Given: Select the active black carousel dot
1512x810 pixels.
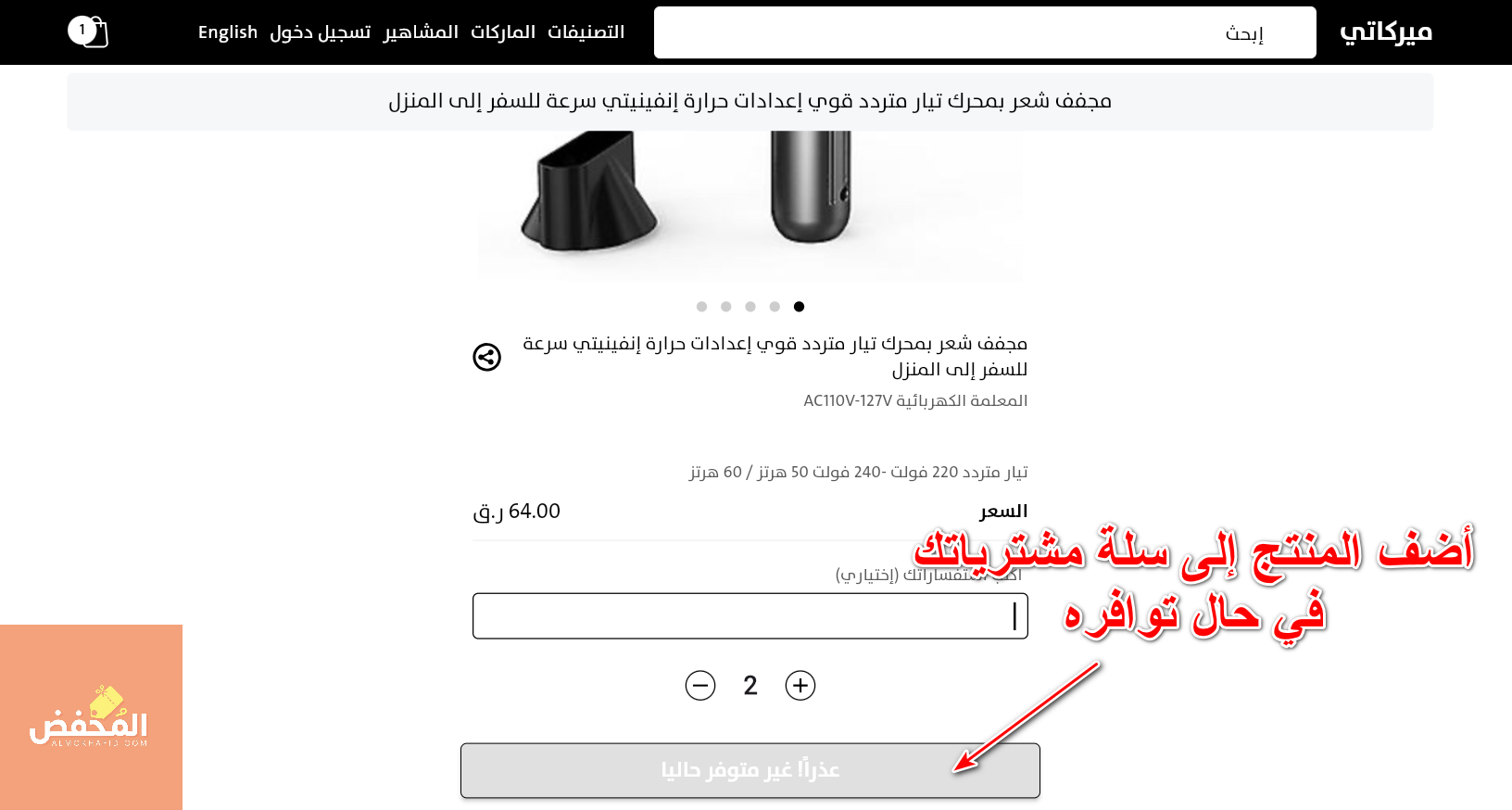Looking at the screenshot, I should [800, 307].
